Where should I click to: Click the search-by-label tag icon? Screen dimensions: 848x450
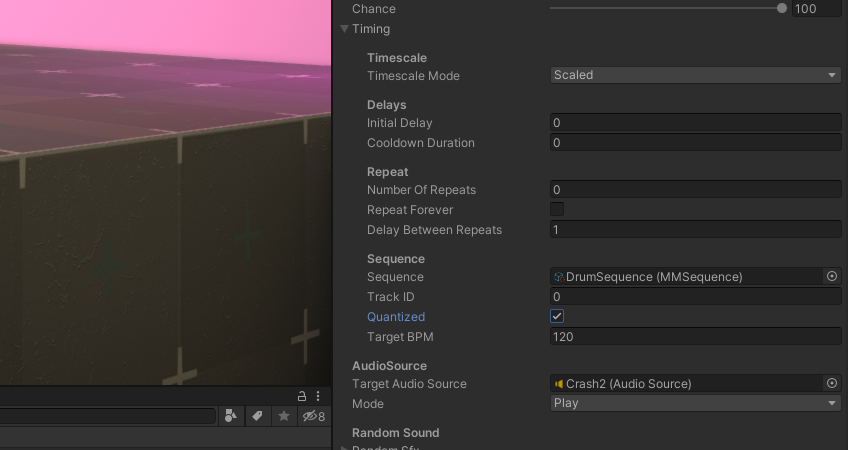[257, 416]
